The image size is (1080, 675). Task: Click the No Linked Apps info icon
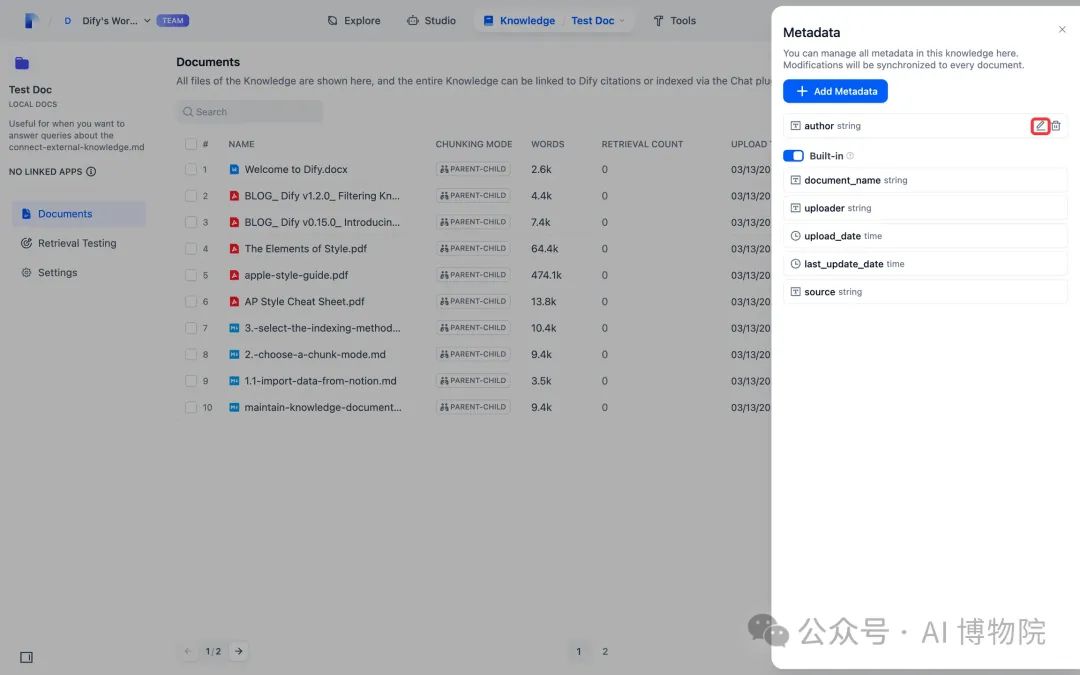(x=91, y=172)
